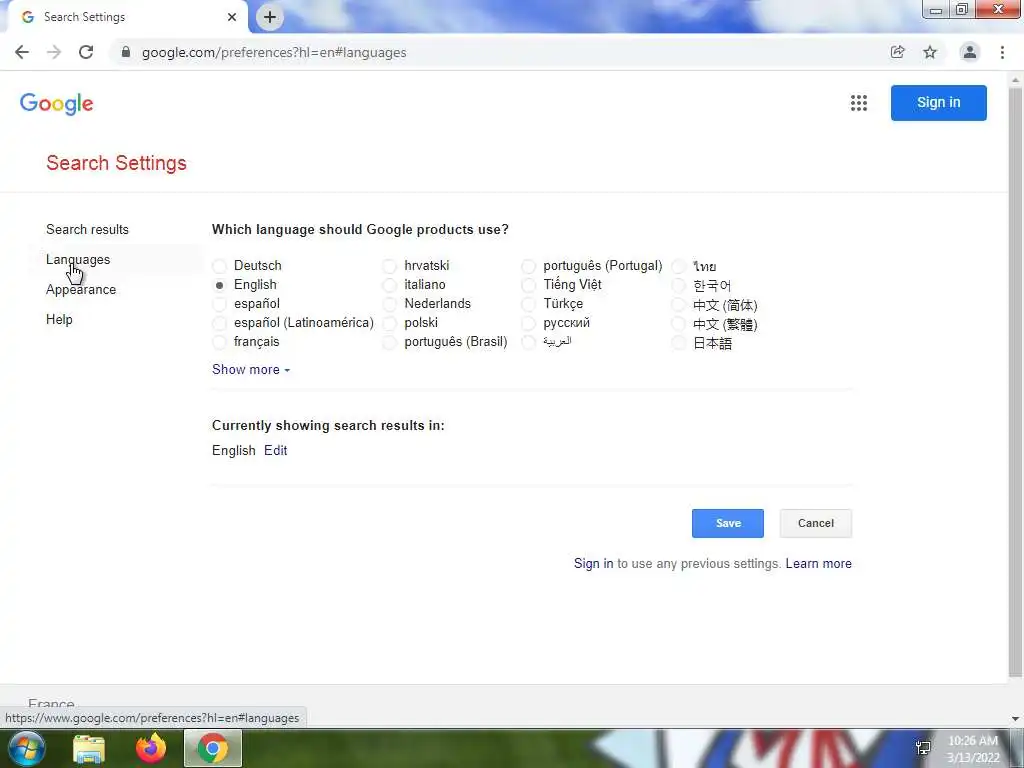Open File Explorer from the taskbar
Viewport: 1024px width, 768px height.
pyautogui.click(x=89, y=748)
